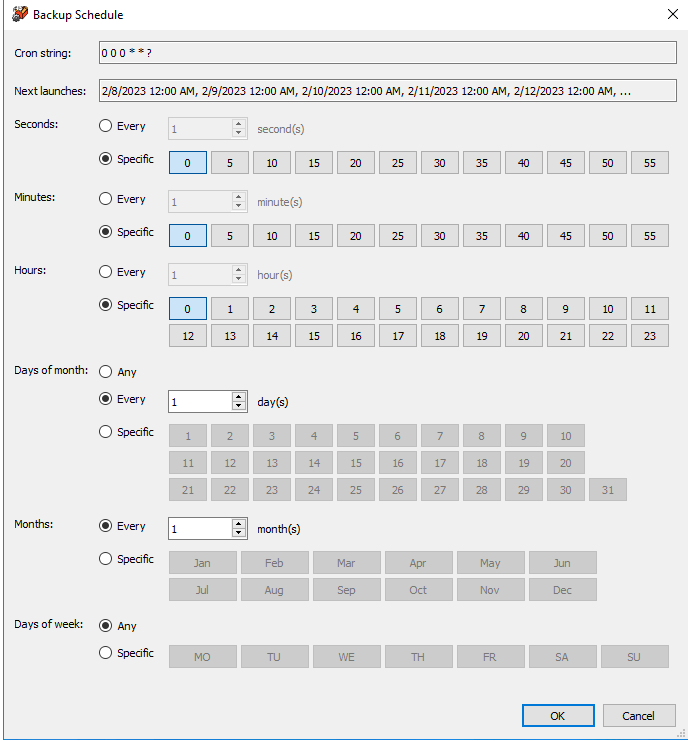Select the Specific seconds radio button

[105, 159]
